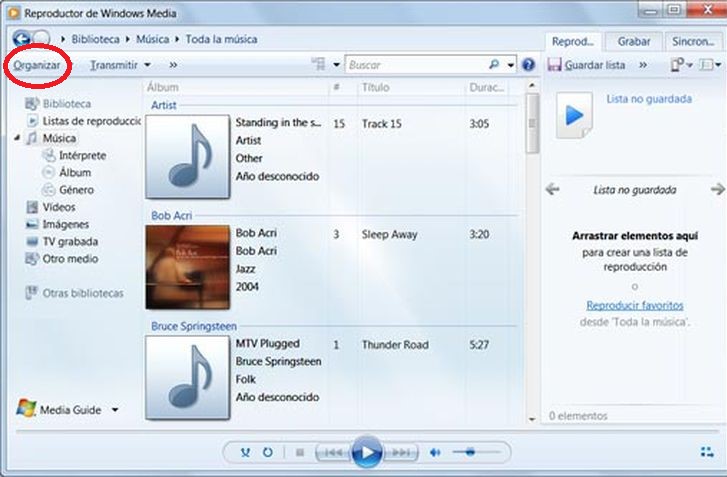Click the Media Guide button
The width and height of the screenshot is (727, 477).
(x=59, y=409)
